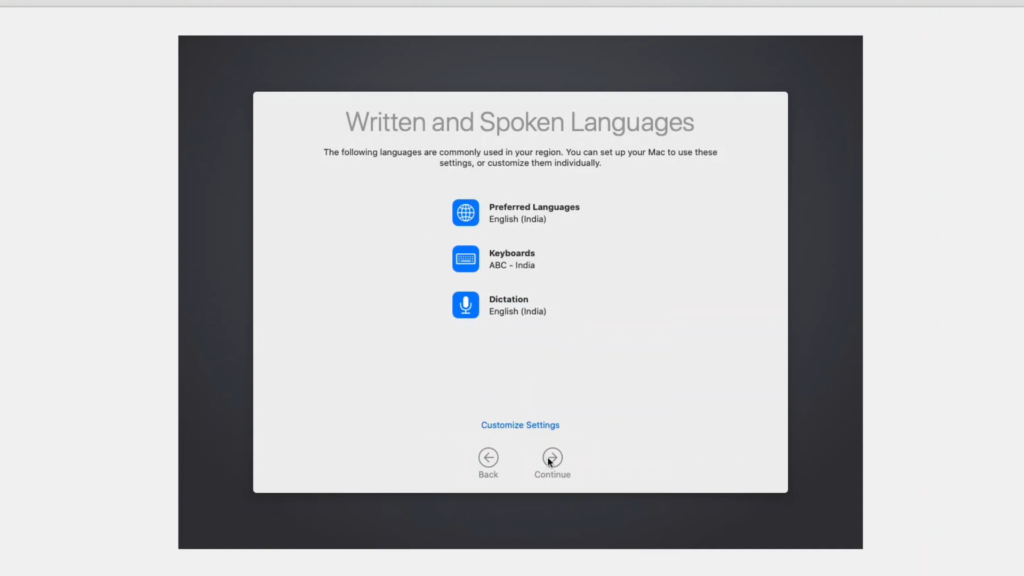Select the Preferred Languages heading
Viewport: 1024px width, 576px height.
click(x=534, y=207)
